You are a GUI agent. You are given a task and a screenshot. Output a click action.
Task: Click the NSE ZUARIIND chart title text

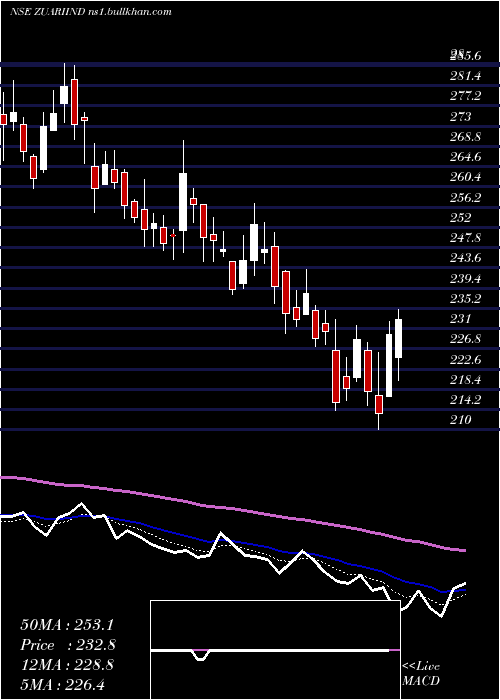coord(91,12)
